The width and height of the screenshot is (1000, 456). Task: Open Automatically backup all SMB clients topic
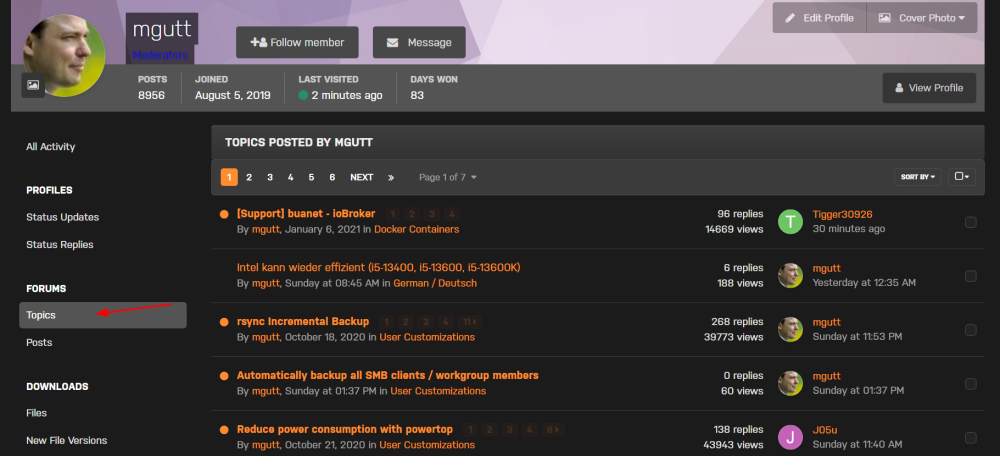388,375
